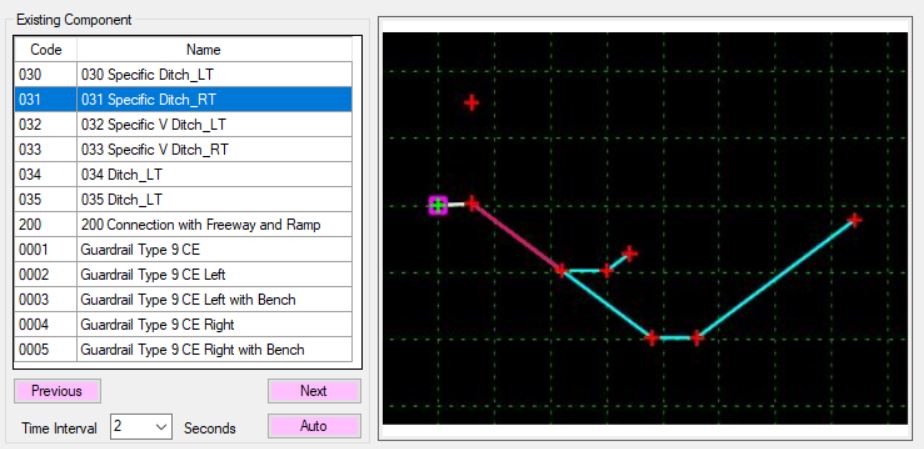The image size is (924, 449).
Task: Start Auto playback of components
Action: 314,425
